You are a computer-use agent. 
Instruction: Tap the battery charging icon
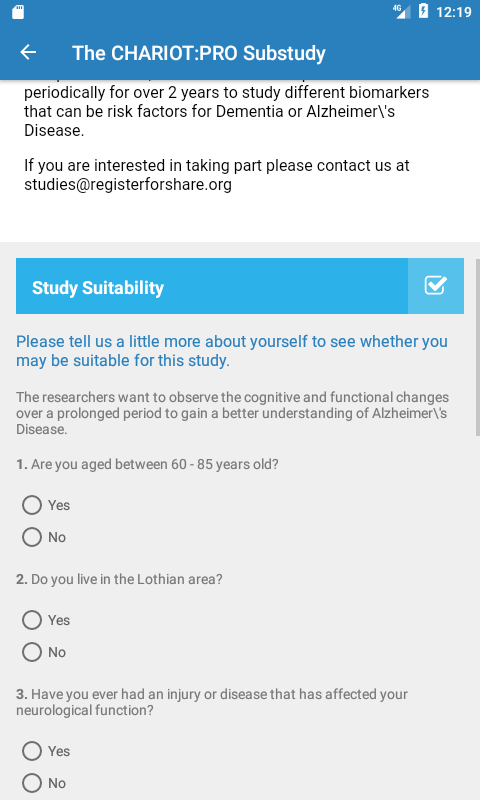tap(423, 11)
